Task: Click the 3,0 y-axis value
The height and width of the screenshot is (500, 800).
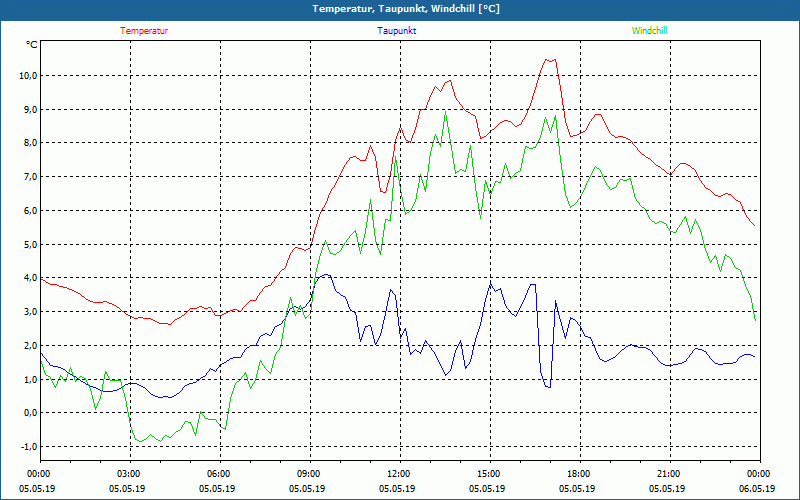Action: point(30,311)
